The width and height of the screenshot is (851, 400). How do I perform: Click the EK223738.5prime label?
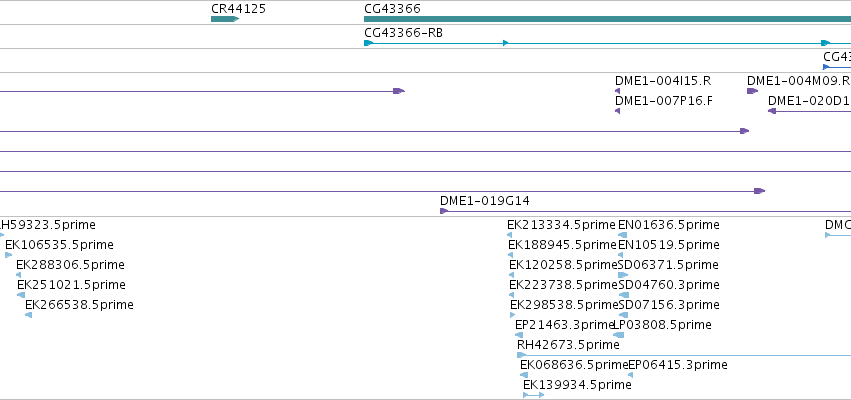(563, 285)
